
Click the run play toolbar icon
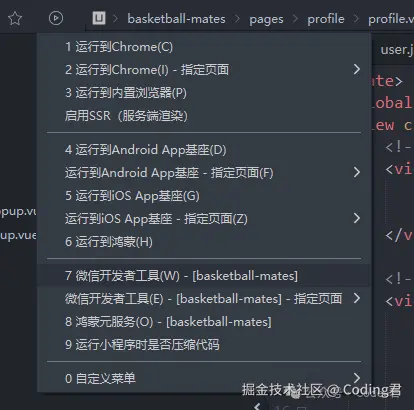tap(56, 18)
